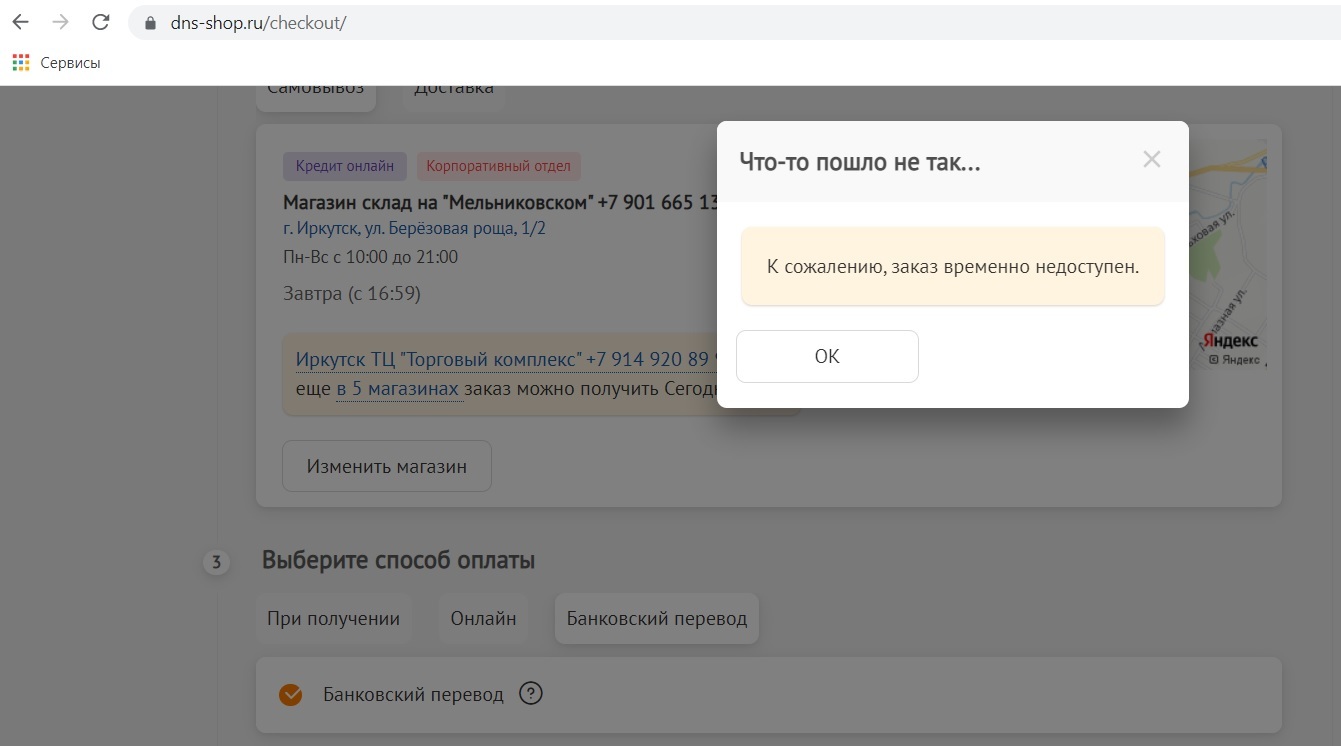Confirm the error dialog with OK

click(x=827, y=356)
